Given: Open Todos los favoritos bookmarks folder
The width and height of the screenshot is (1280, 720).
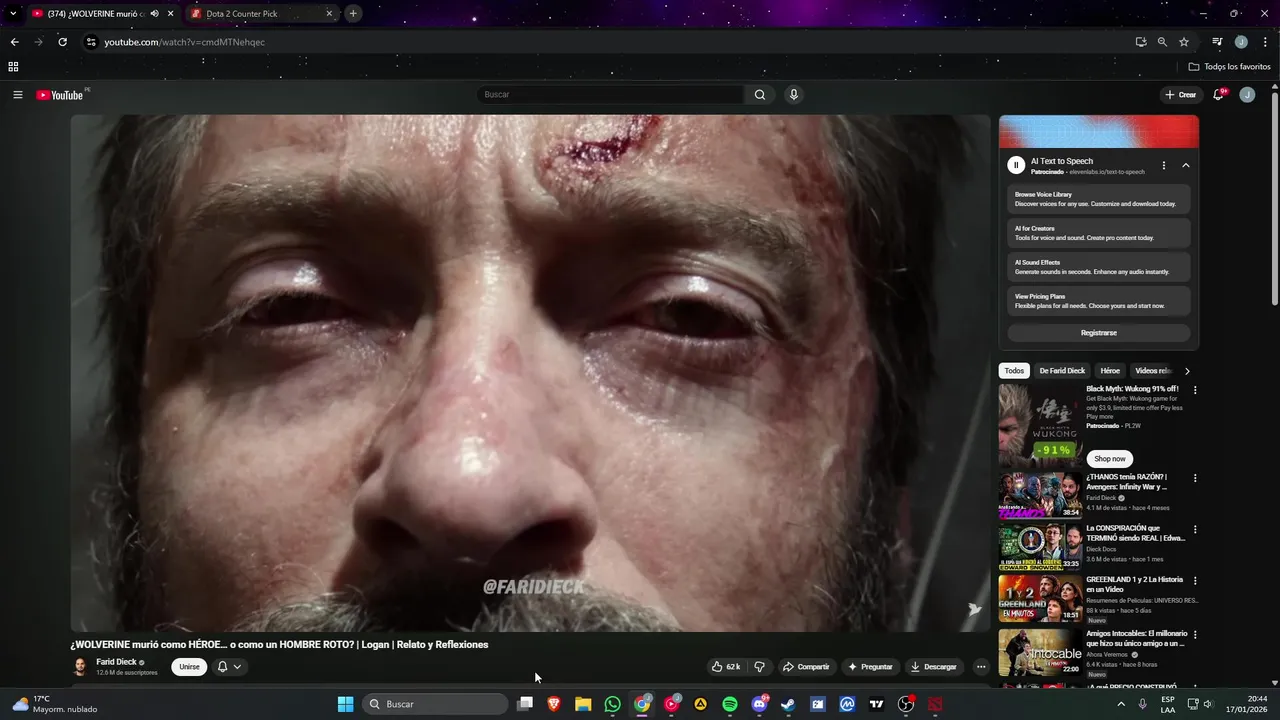Looking at the screenshot, I should (1230, 67).
